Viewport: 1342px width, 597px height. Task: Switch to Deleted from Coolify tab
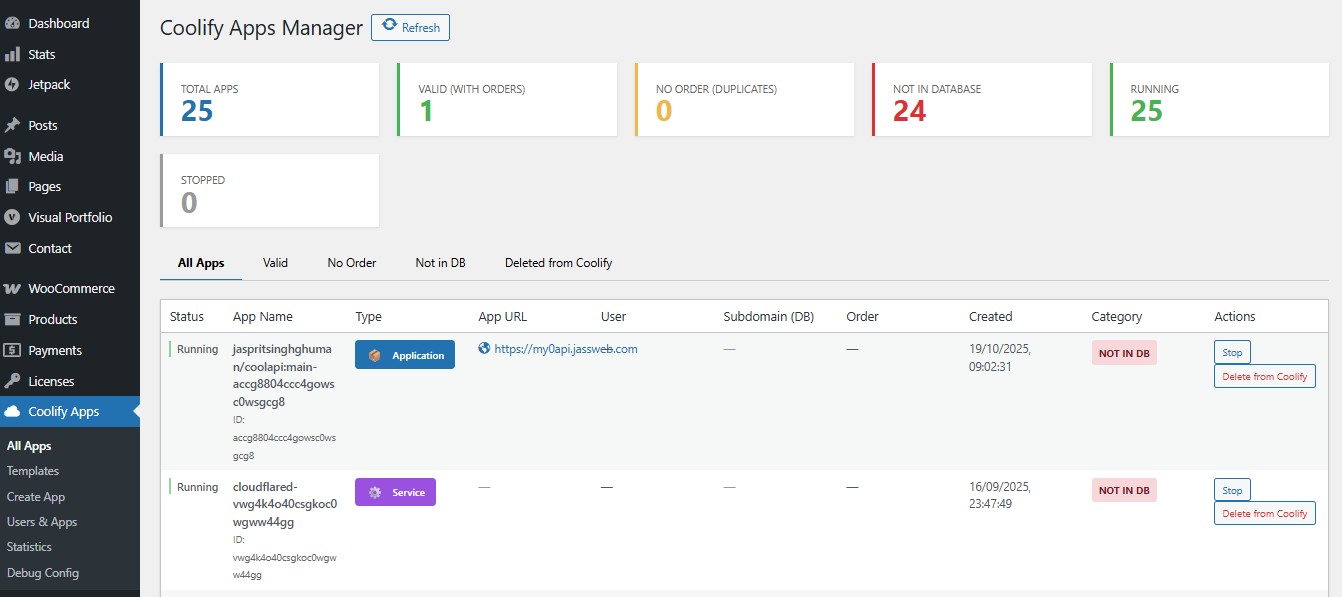coord(558,263)
